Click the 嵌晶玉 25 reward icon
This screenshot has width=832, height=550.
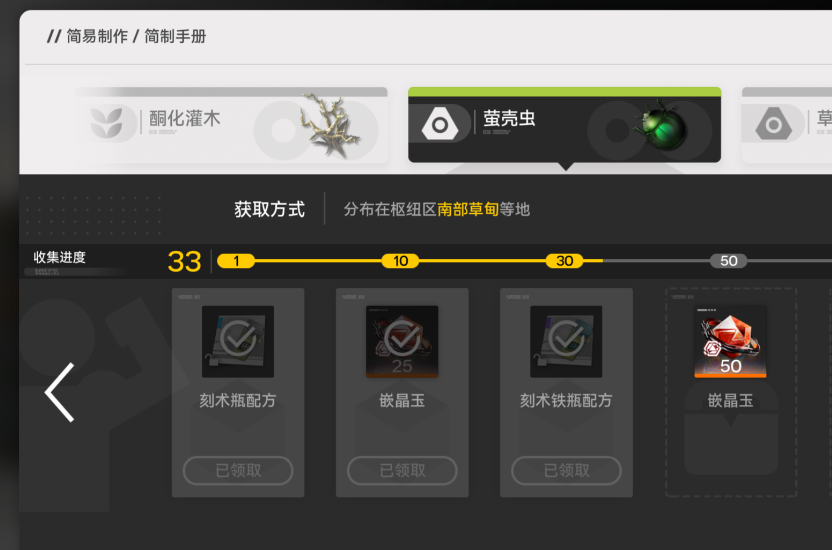tap(402, 342)
